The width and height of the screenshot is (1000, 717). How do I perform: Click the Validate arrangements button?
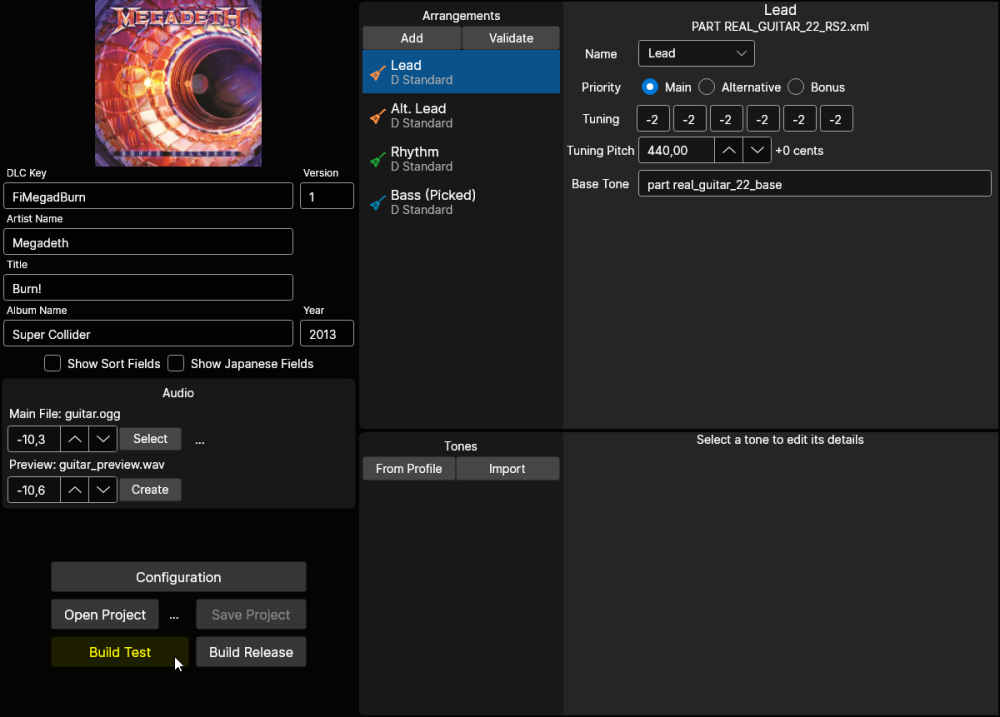pyautogui.click(x=511, y=38)
